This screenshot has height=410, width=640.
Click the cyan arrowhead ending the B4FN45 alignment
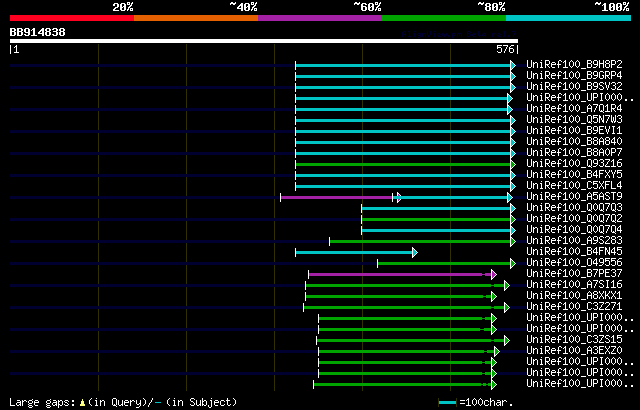pyautogui.click(x=415, y=253)
